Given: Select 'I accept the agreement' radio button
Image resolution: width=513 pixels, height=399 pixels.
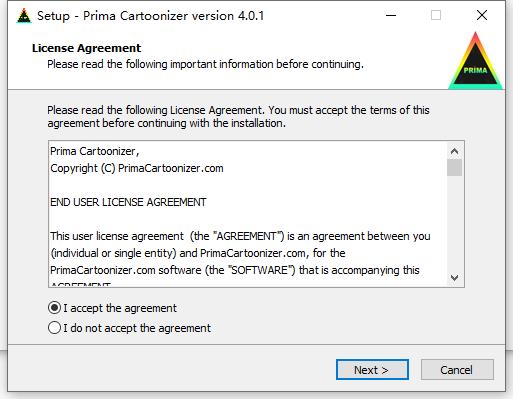Looking at the screenshot, I should 54,308.
